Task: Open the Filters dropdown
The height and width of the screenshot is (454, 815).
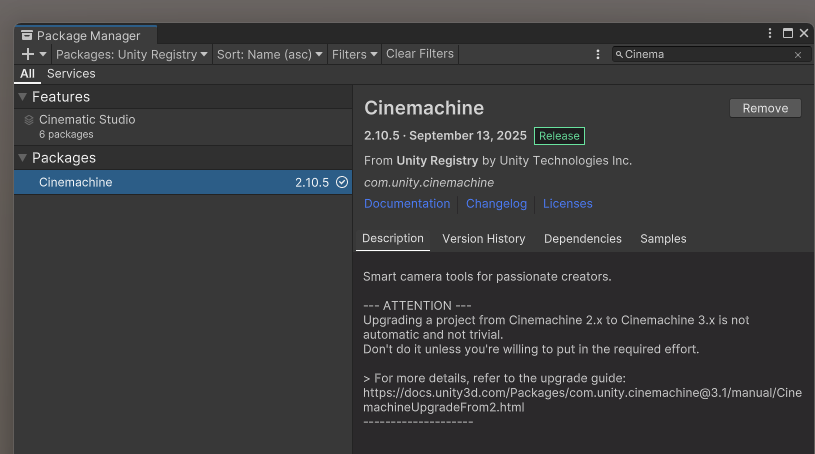Action: [x=355, y=54]
